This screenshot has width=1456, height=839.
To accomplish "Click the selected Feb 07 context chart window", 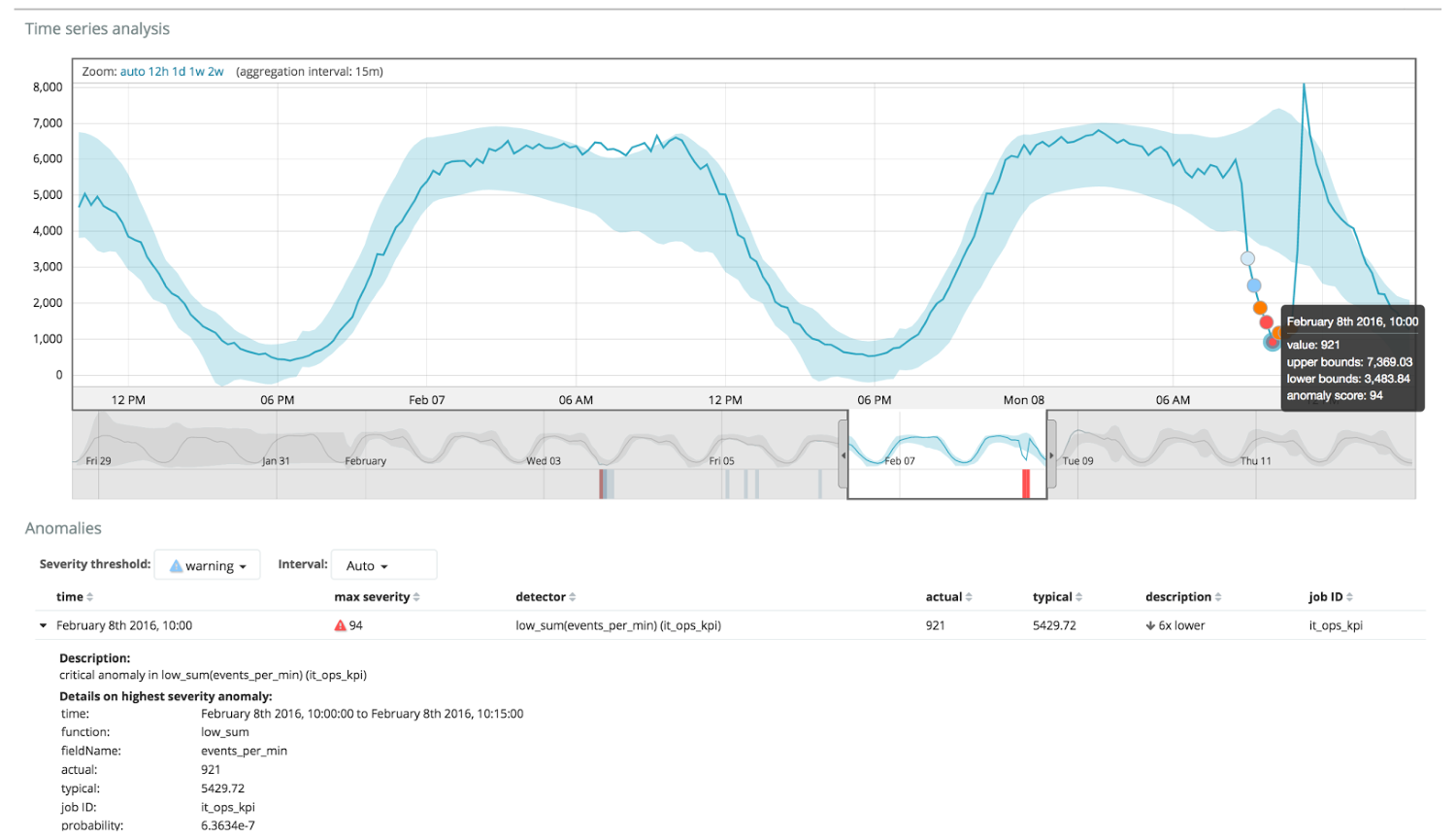I will click(x=947, y=454).
